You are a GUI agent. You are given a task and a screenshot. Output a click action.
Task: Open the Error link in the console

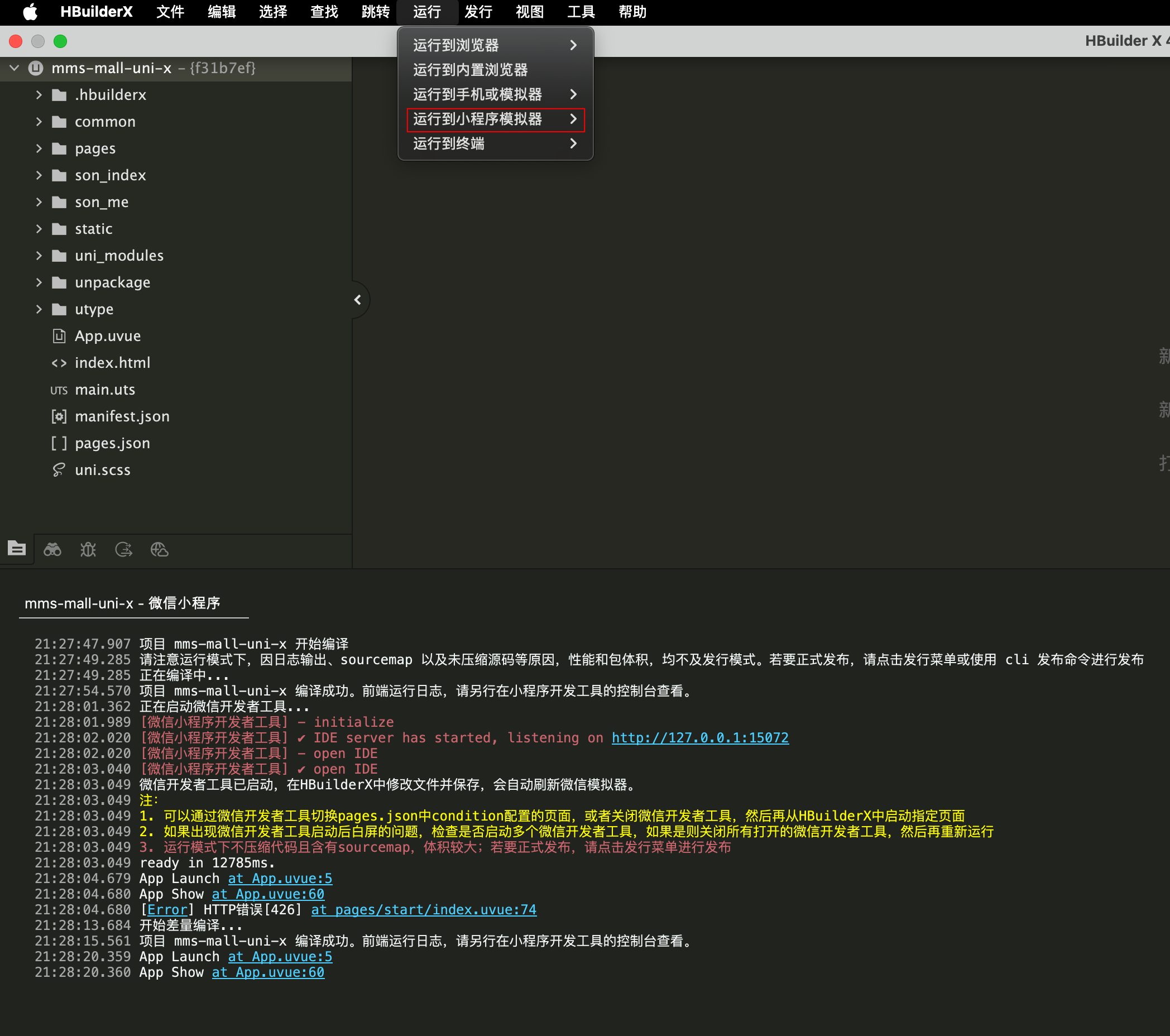click(167, 909)
